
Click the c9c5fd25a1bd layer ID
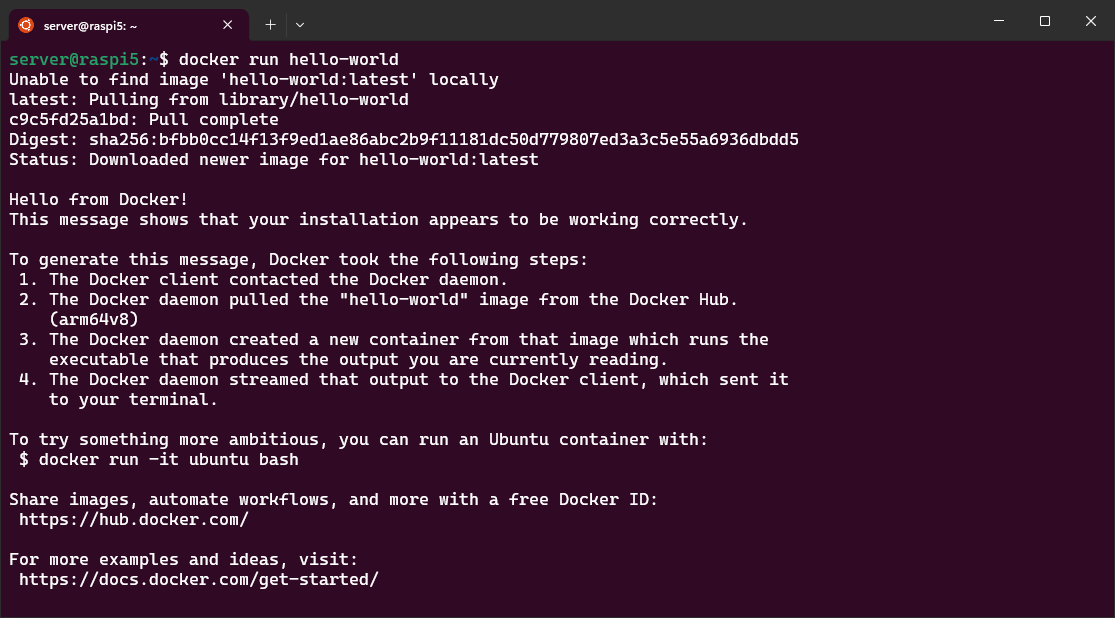pos(69,119)
